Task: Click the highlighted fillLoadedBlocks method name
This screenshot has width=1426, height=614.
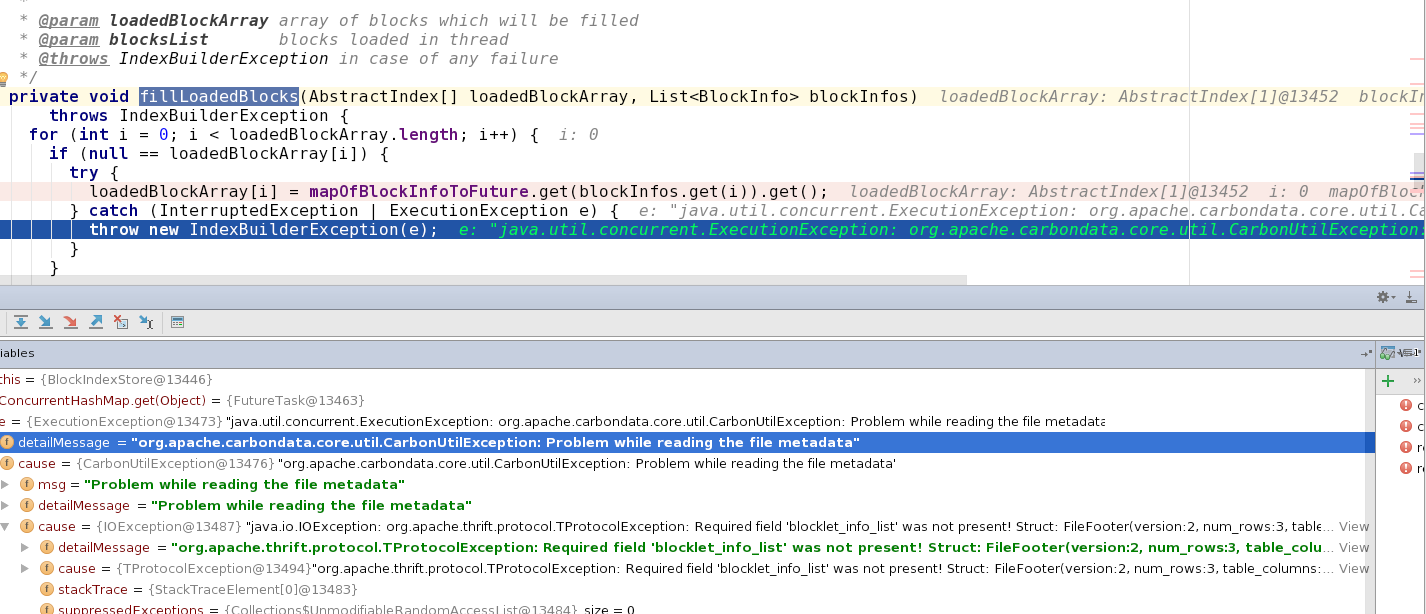Action: [219, 97]
